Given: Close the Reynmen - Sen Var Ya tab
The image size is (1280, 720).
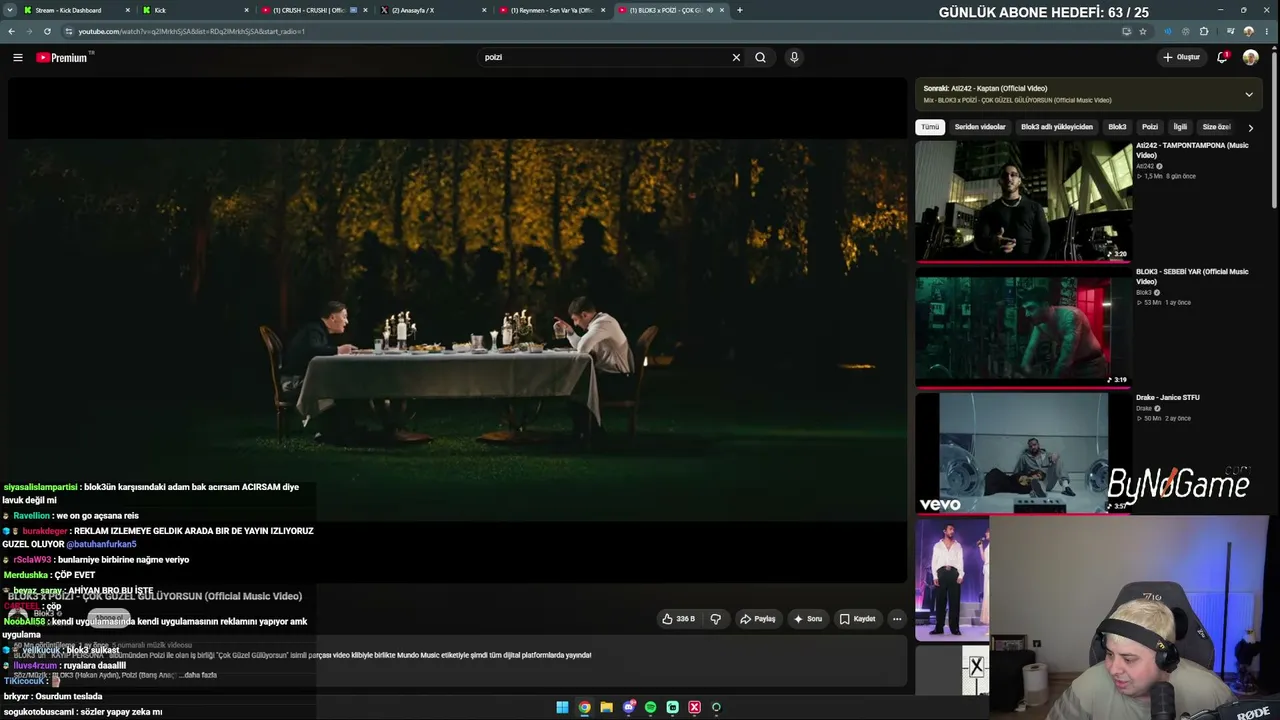Looking at the screenshot, I should pos(603,10).
